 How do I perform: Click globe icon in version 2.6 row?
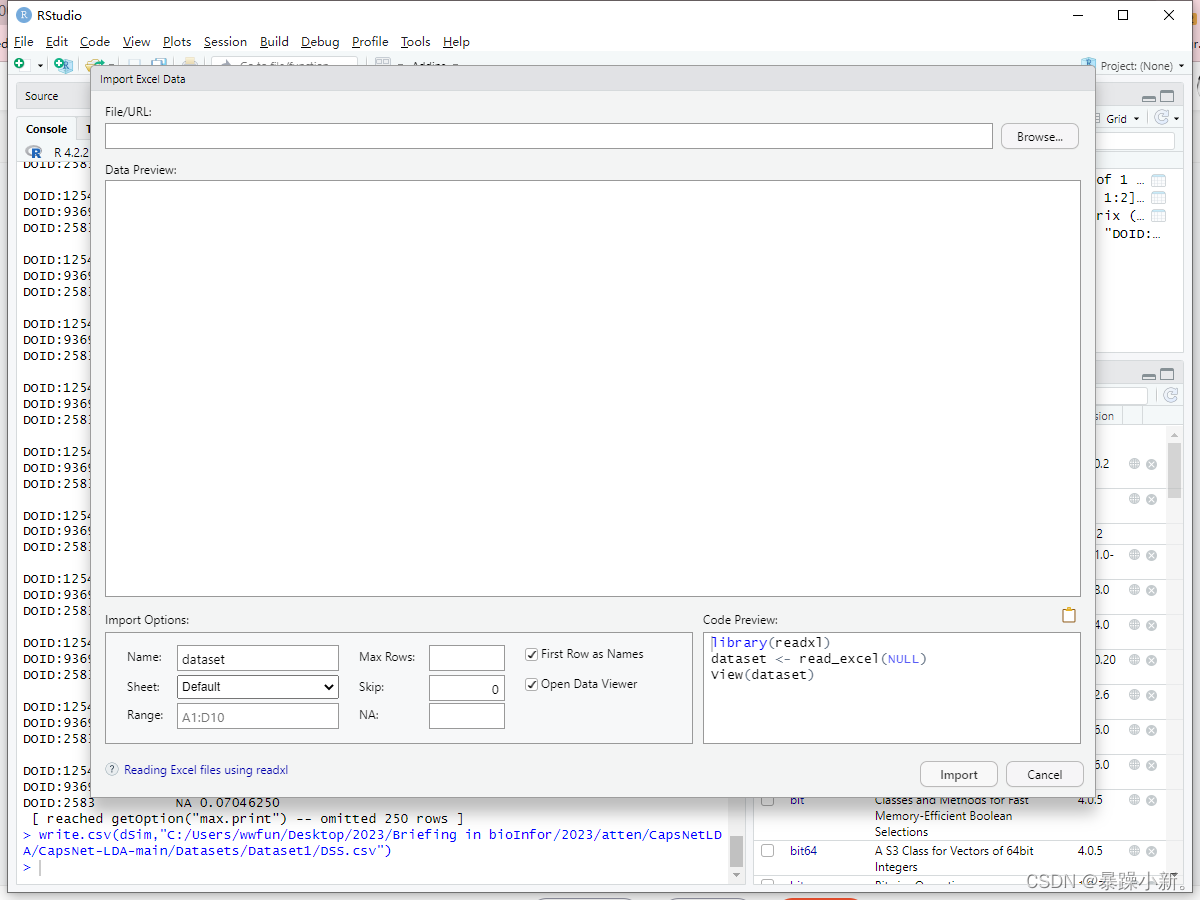[1134, 695]
